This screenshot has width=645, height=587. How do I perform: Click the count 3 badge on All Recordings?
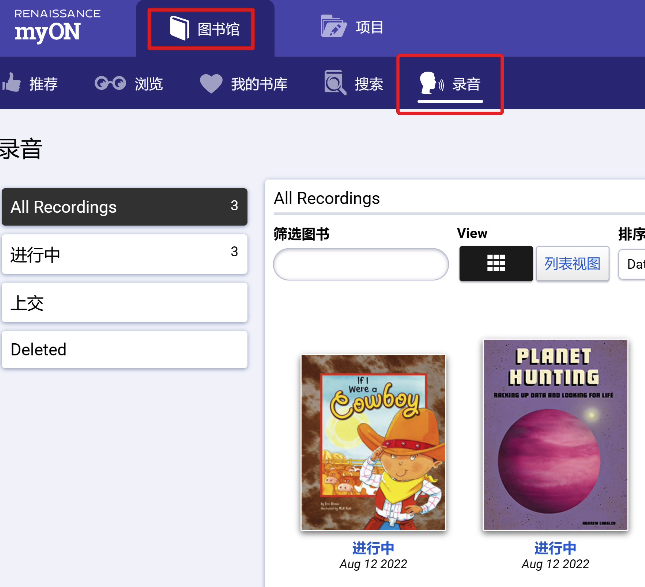[x=234, y=205]
